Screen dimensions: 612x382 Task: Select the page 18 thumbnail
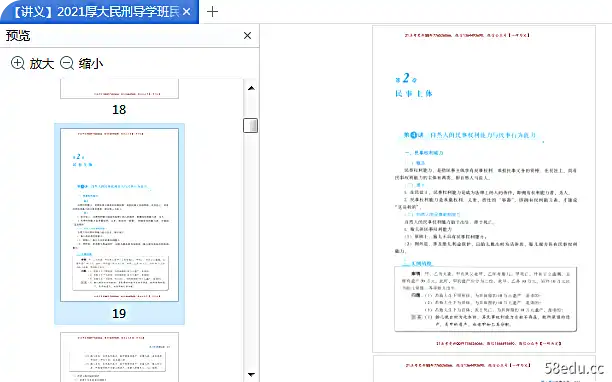[119, 89]
